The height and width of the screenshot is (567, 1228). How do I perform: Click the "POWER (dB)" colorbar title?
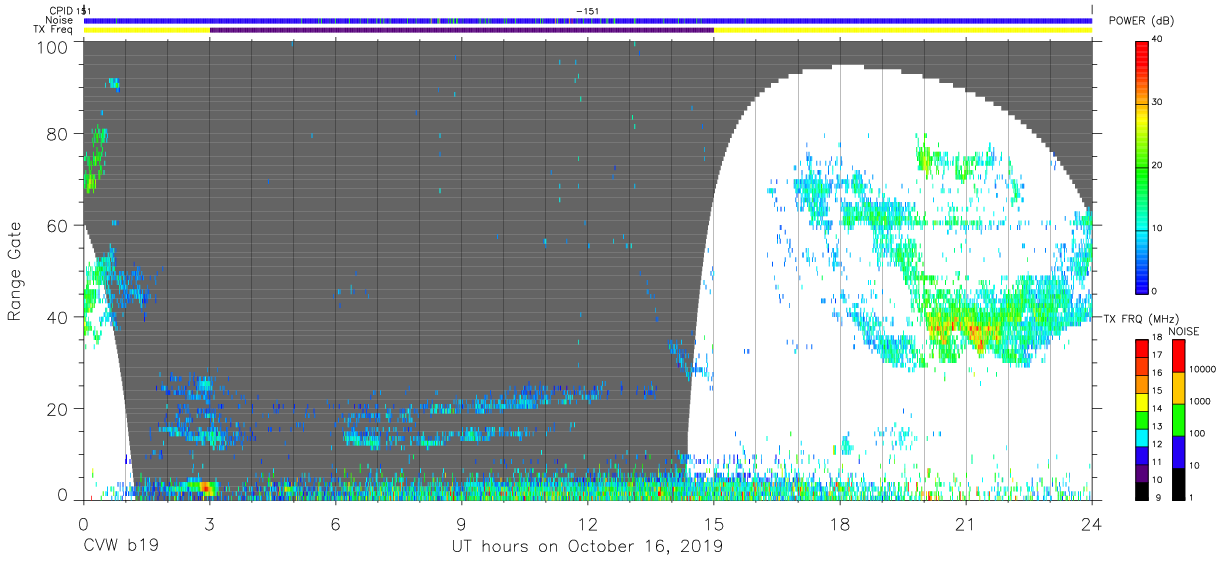point(1141,21)
